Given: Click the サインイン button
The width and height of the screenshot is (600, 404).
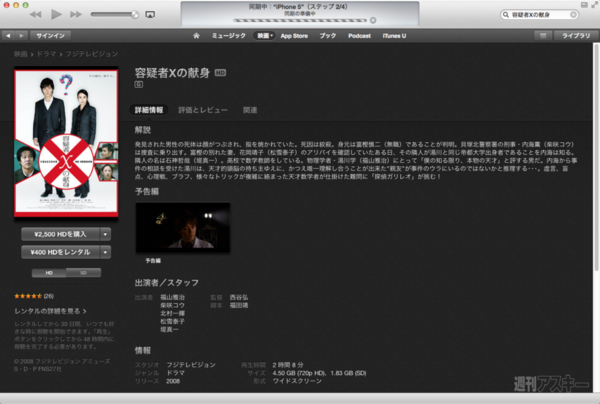Looking at the screenshot, I should coord(51,36).
